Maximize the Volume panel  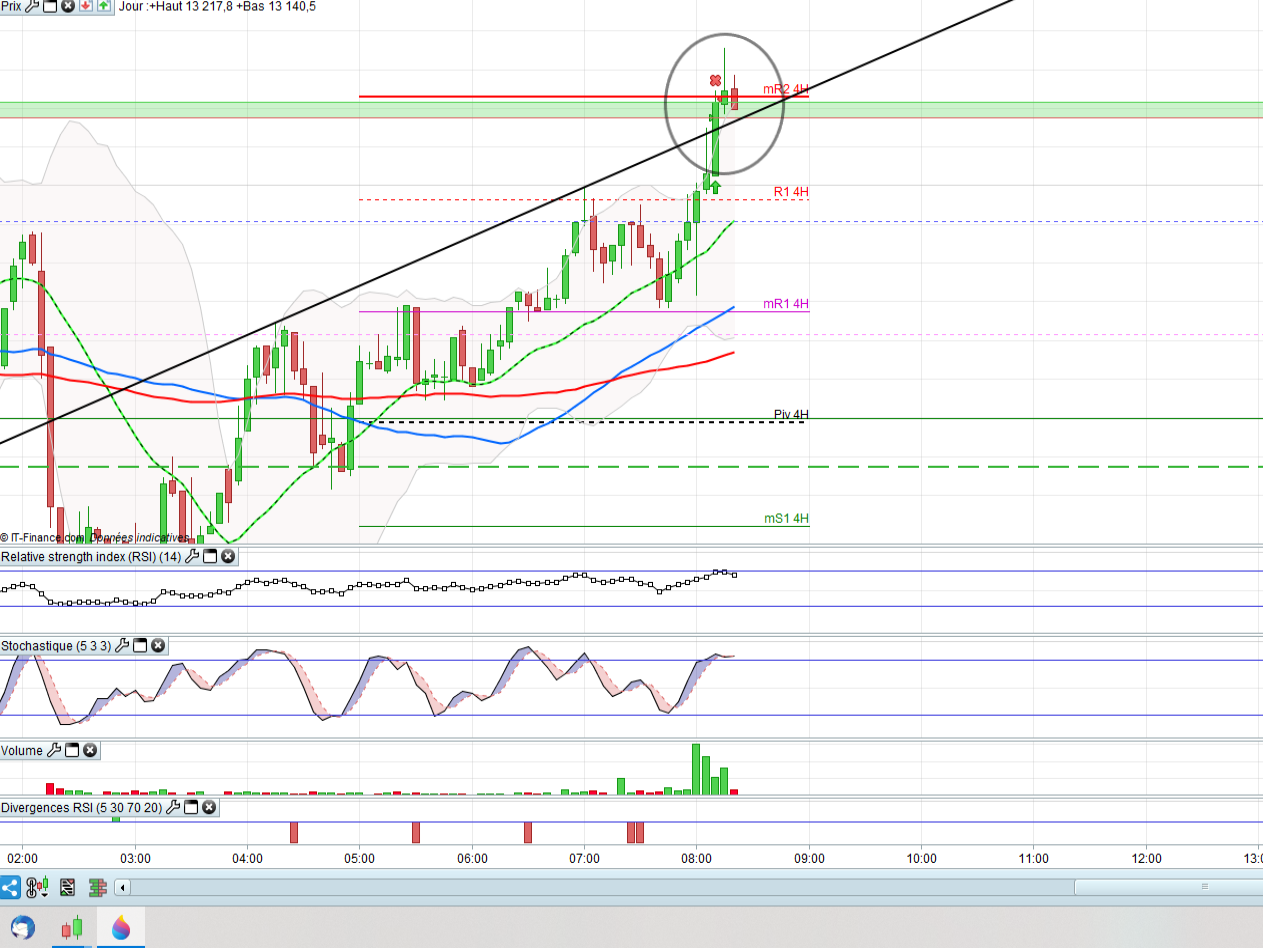(x=73, y=750)
